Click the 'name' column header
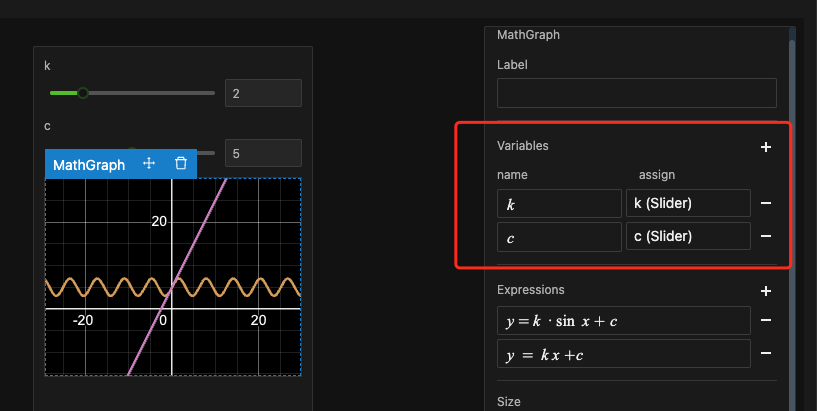Image resolution: width=817 pixels, height=411 pixels. [512, 175]
